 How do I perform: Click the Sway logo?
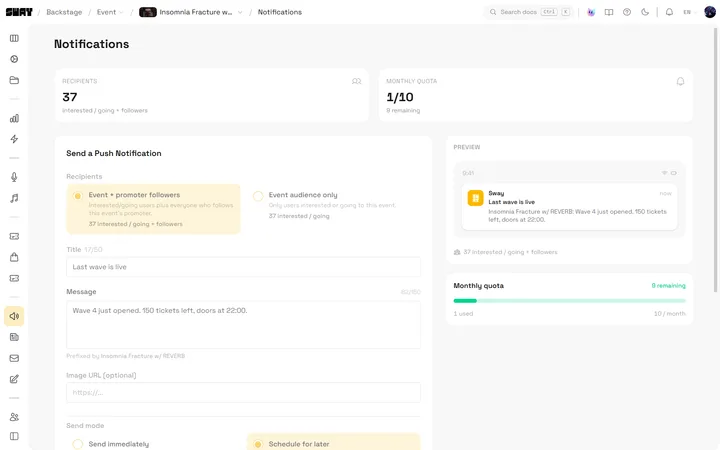click(x=19, y=12)
